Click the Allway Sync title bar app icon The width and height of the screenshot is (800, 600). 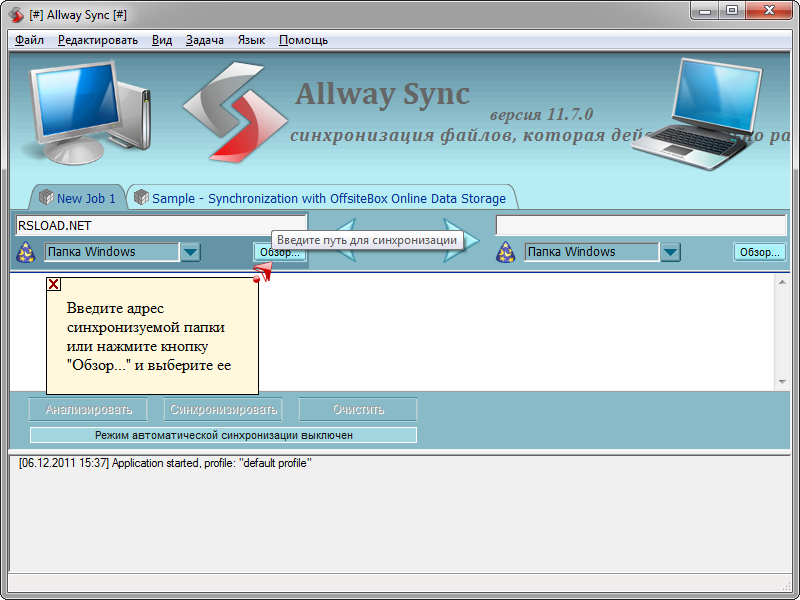click(16, 15)
